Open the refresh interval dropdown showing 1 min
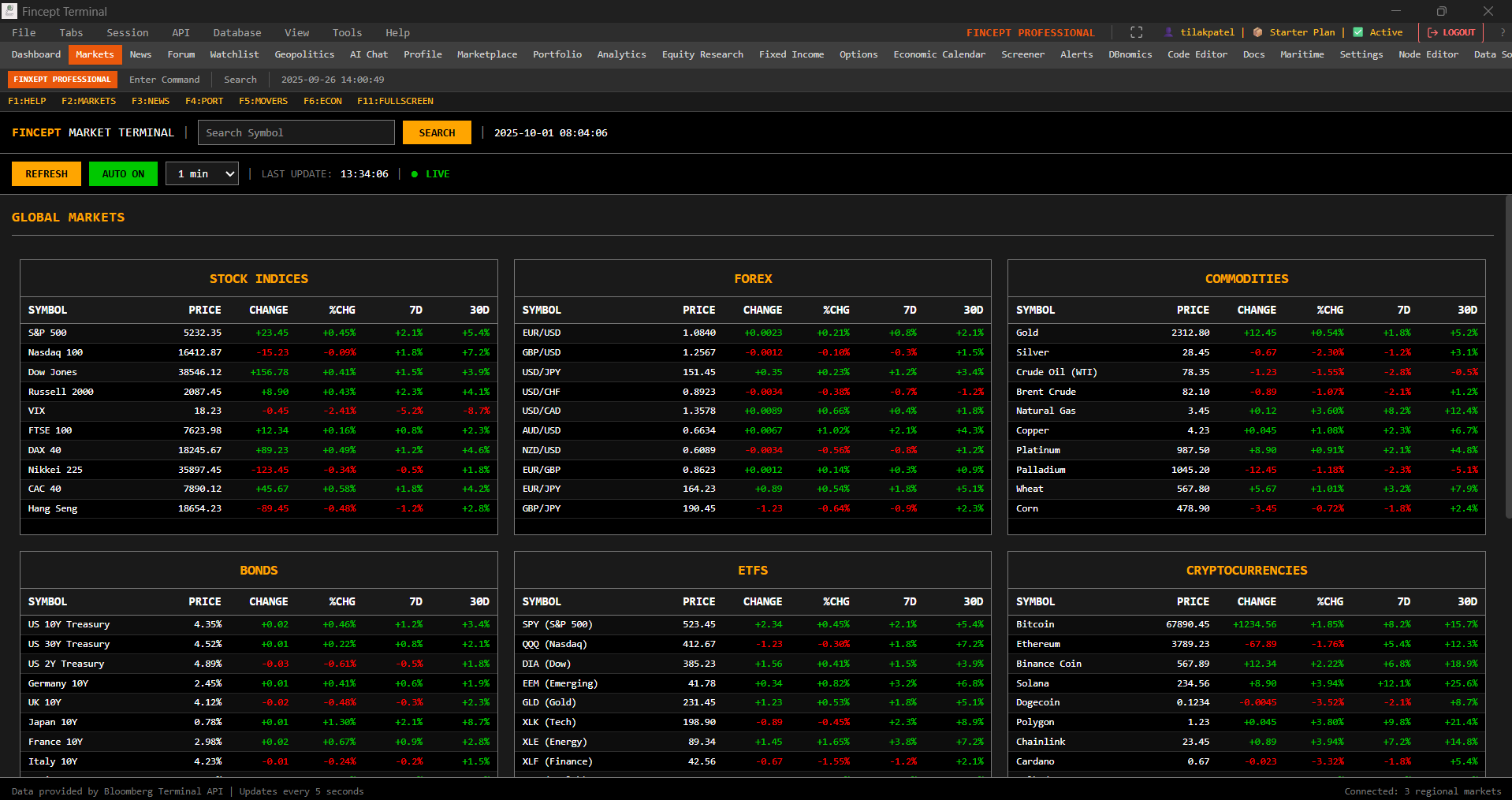1512x800 pixels. (202, 173)
